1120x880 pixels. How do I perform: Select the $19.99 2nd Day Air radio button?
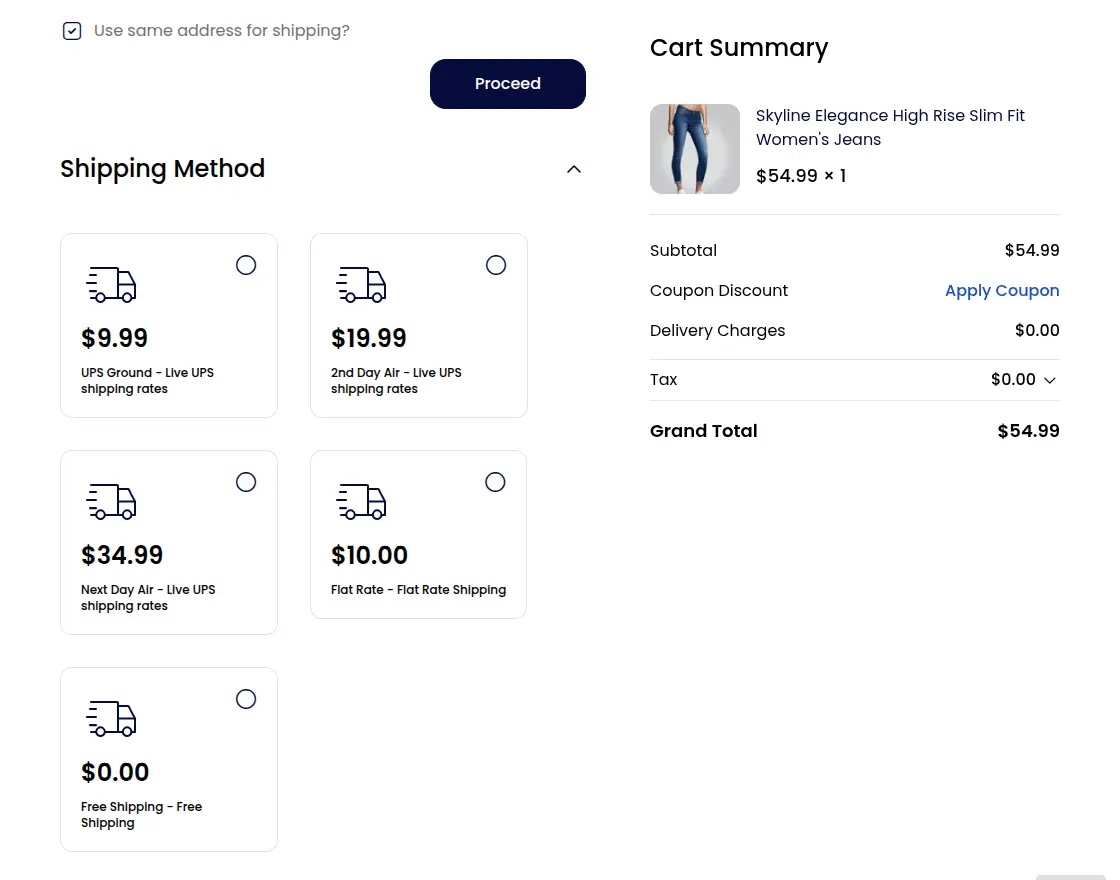point(496,265)
